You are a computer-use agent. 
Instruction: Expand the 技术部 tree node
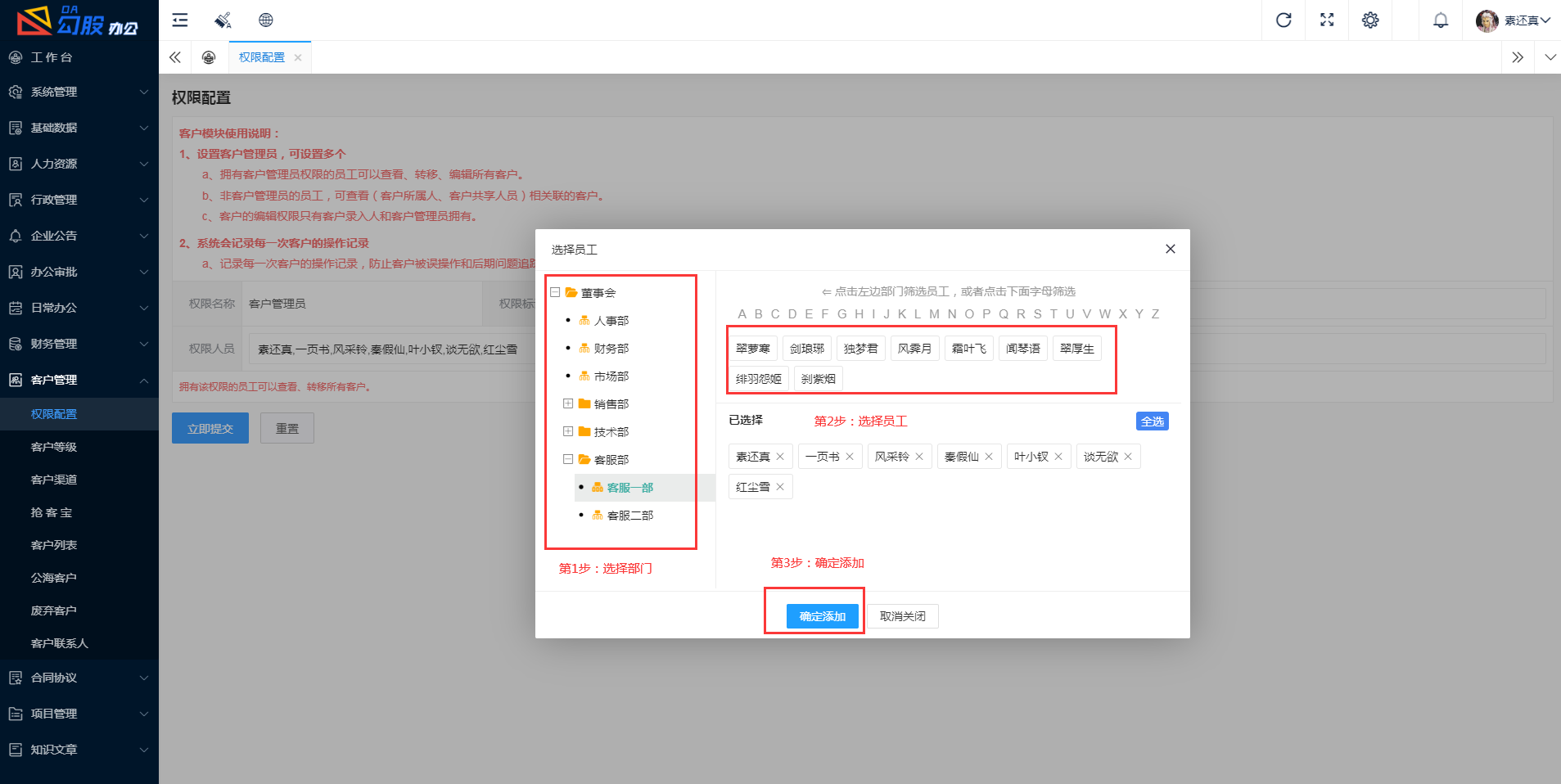(x=568, y=431)
